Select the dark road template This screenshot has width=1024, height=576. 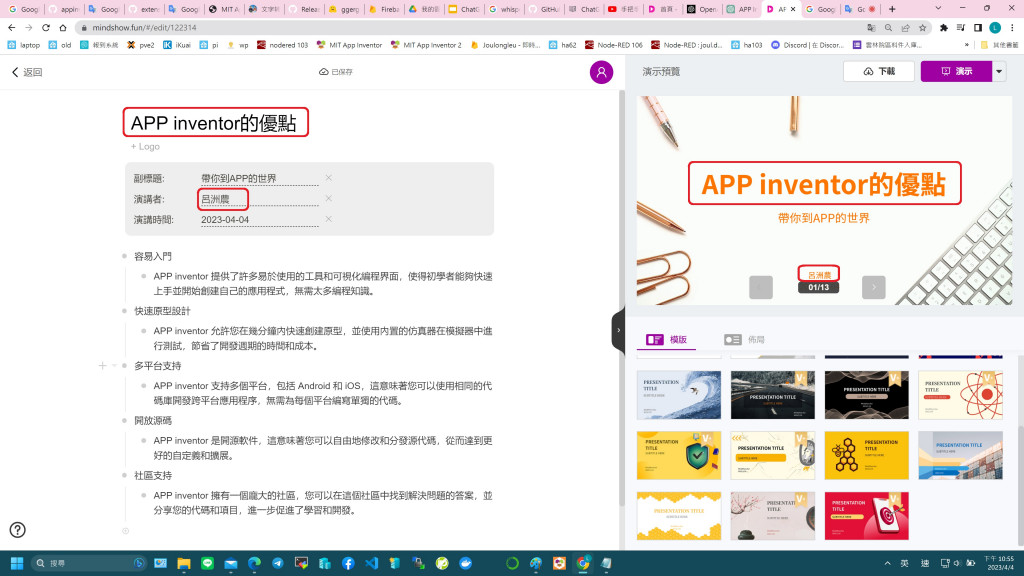[x=773, y=395]
